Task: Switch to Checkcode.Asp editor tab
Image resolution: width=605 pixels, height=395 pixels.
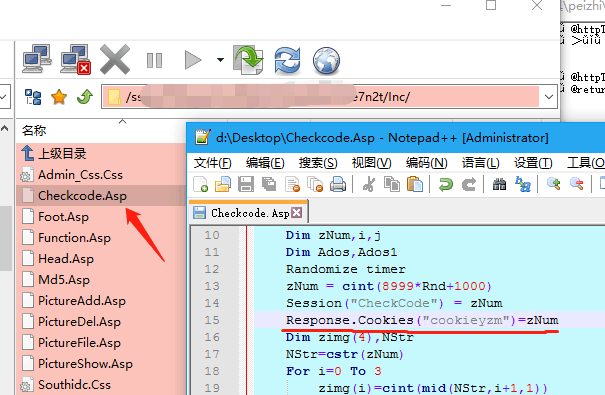Action: (x=249, y=213)
